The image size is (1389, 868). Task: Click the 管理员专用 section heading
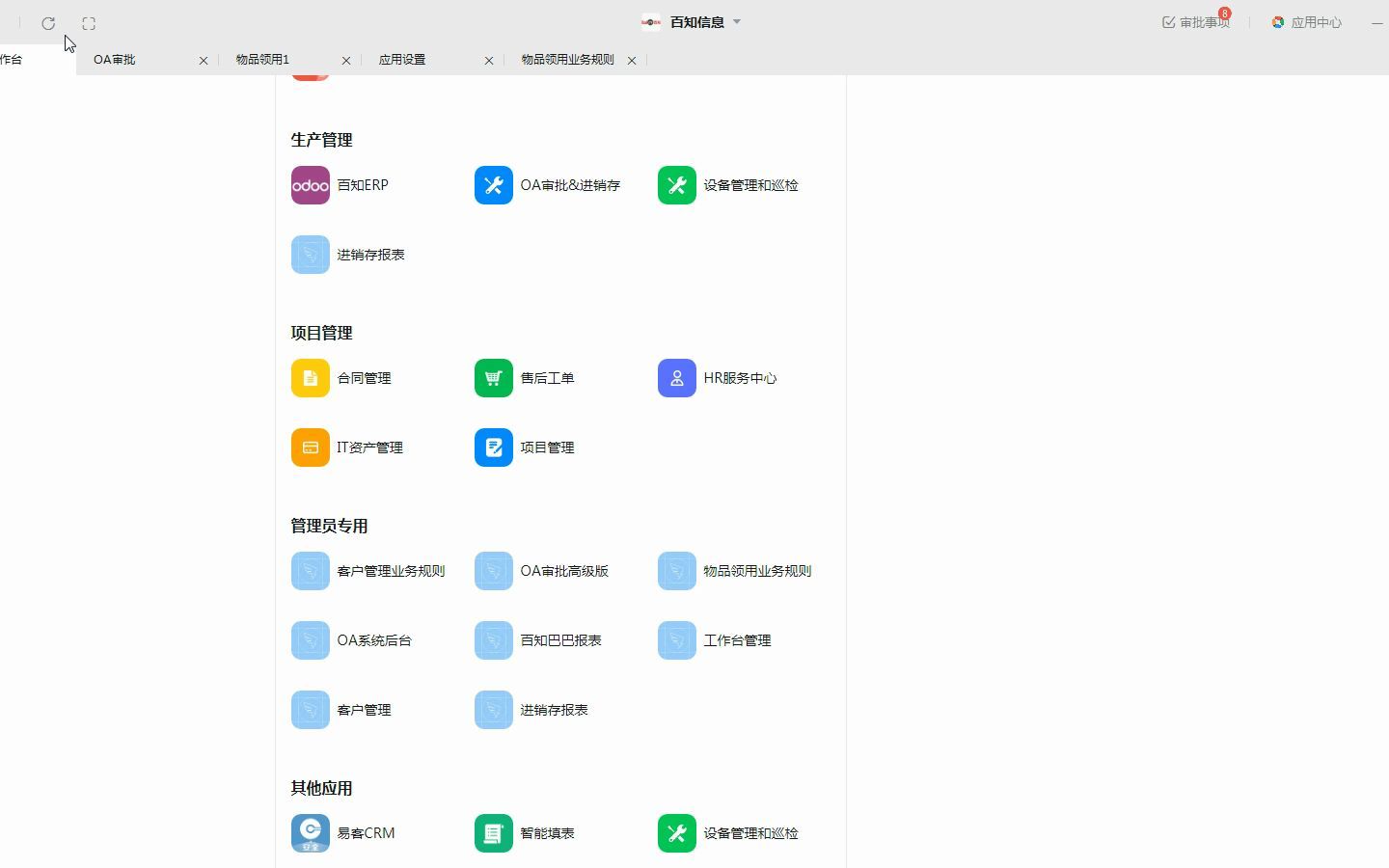click(x=330, y=526)
